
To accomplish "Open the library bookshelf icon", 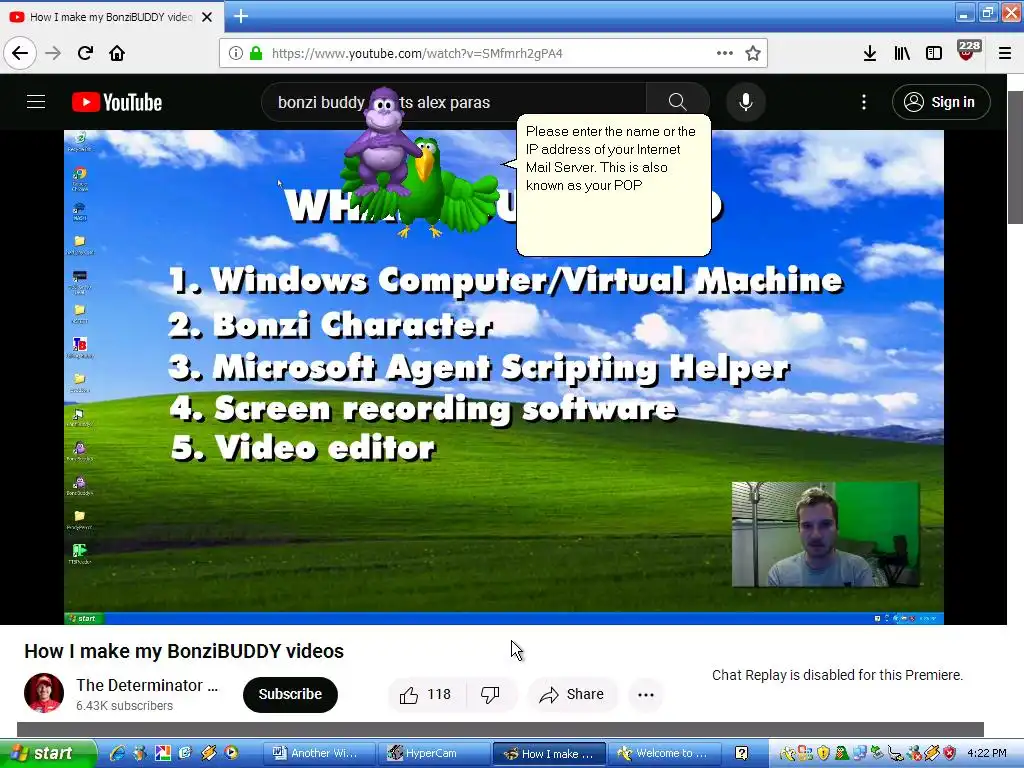I will tap(902, 53).
